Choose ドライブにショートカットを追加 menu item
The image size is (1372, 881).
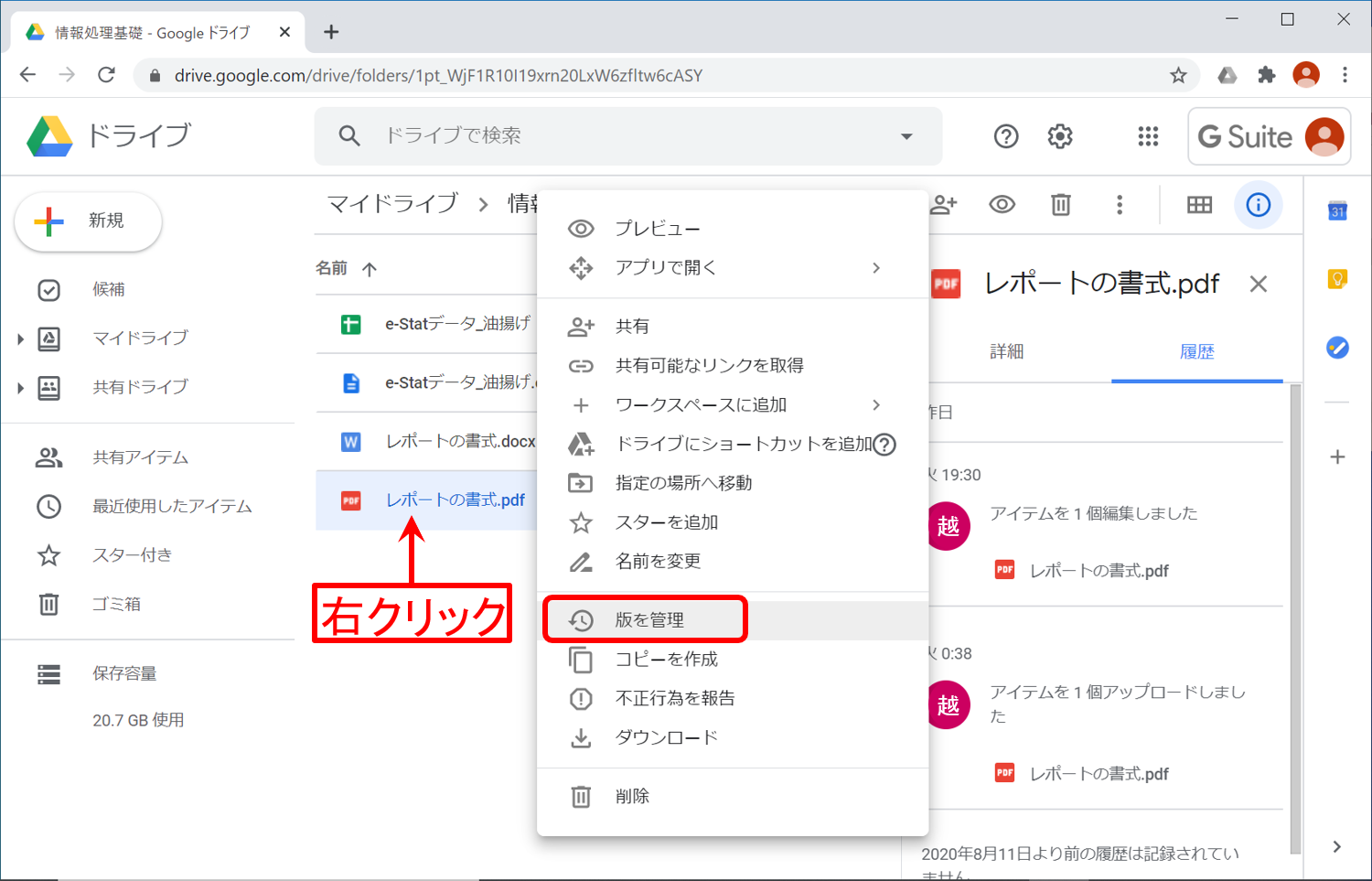click(x=733, y=445)
